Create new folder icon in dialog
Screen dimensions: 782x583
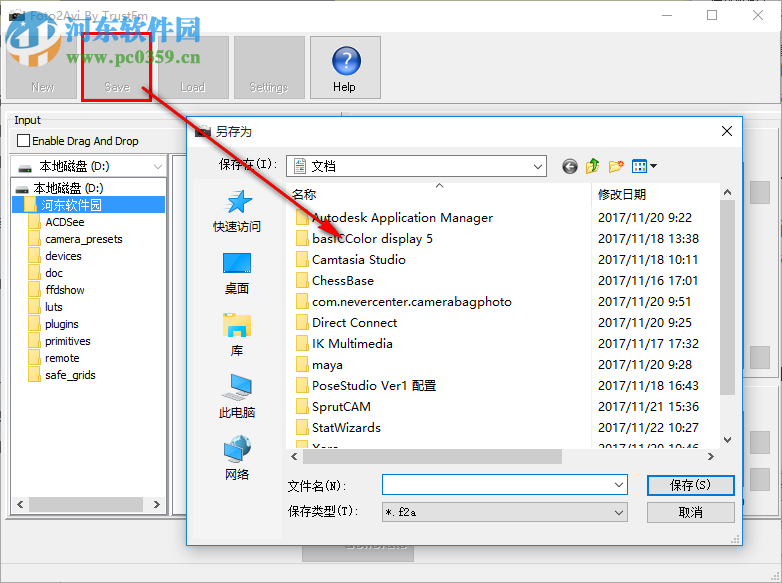(616, 166)
